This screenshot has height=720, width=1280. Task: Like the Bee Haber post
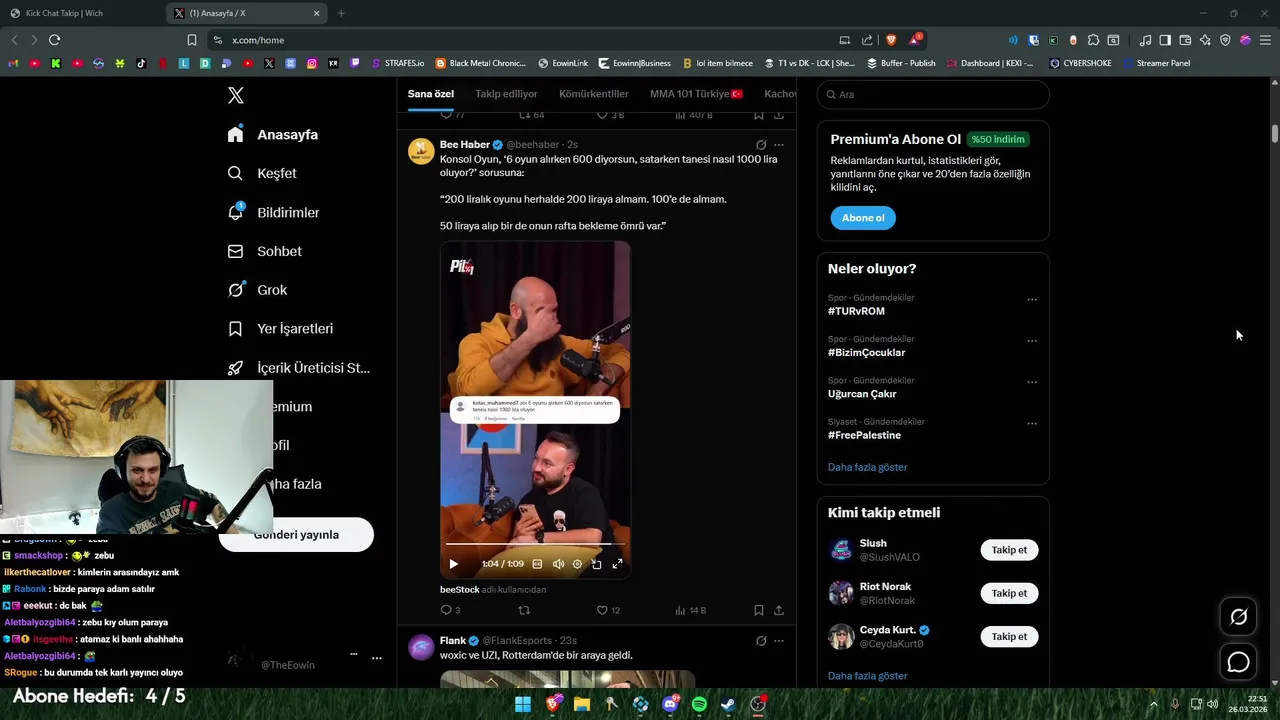[x=608, y=610]
